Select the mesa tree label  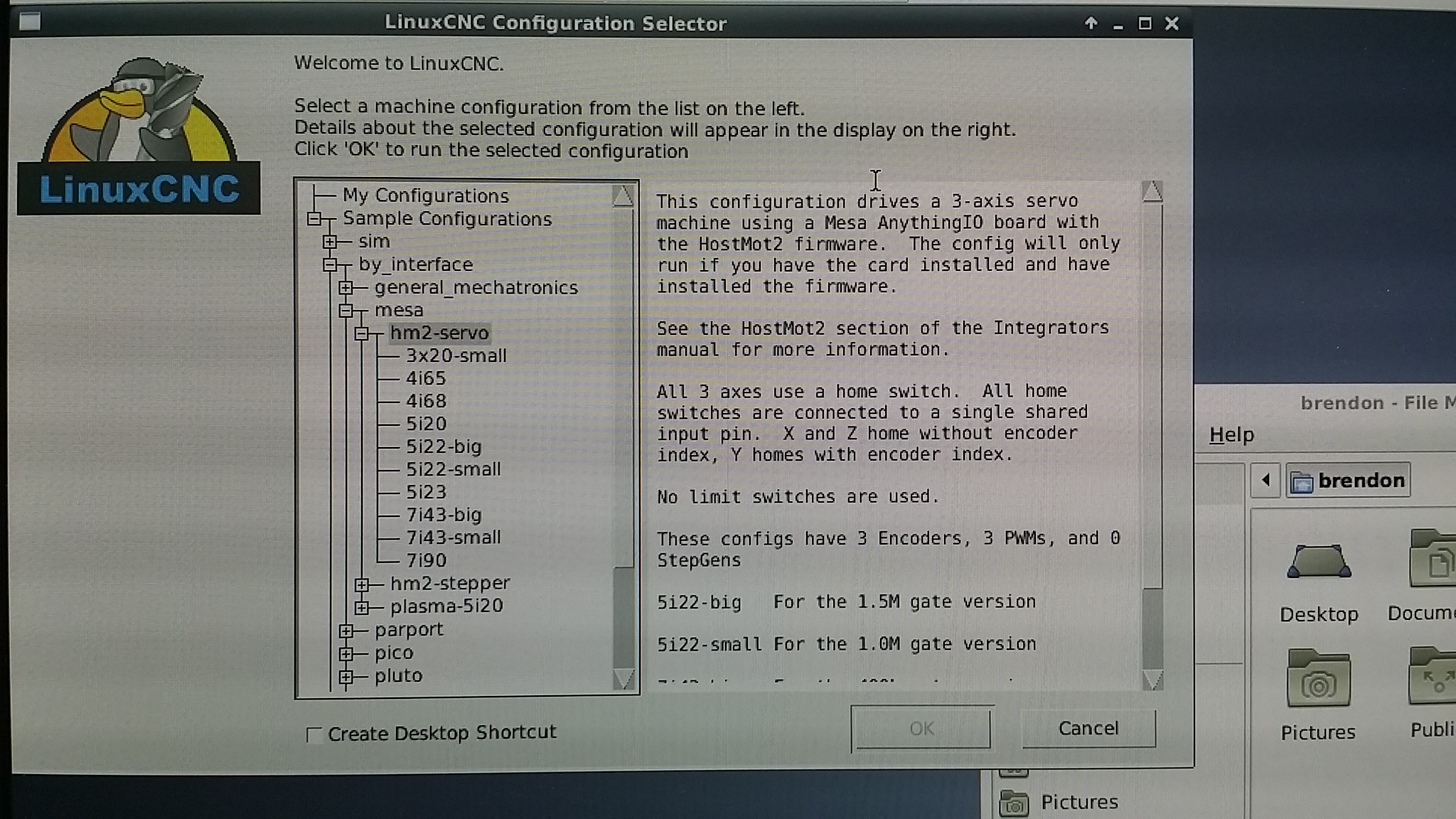[x=399, y=311]
